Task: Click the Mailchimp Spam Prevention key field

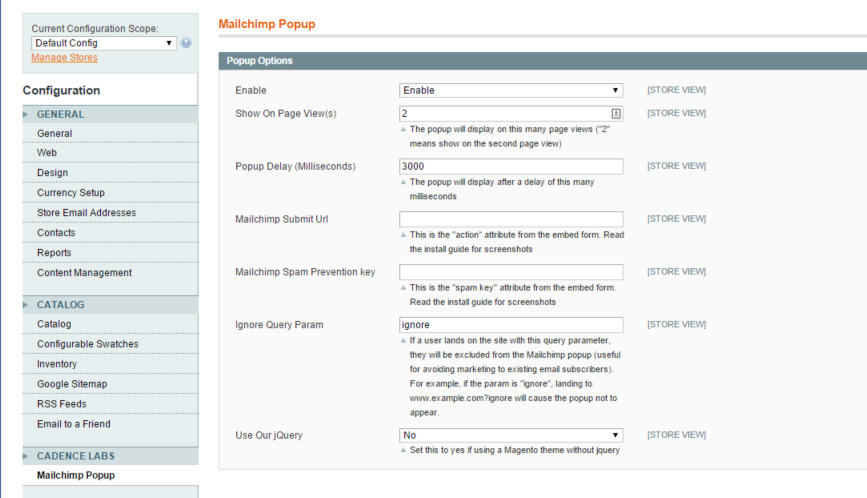Action: (511, 272)
